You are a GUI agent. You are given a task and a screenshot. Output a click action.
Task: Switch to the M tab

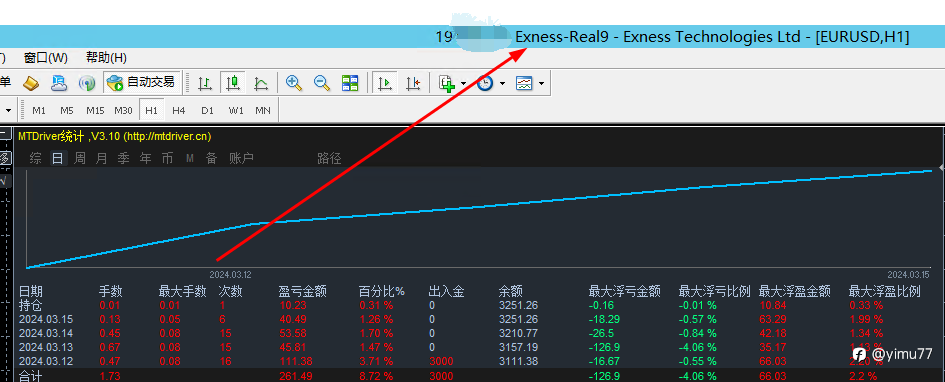coord(189,158)
